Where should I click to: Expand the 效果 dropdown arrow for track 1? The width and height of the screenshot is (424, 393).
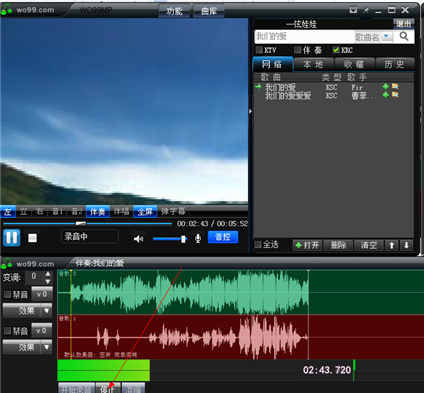coord(46,347)
